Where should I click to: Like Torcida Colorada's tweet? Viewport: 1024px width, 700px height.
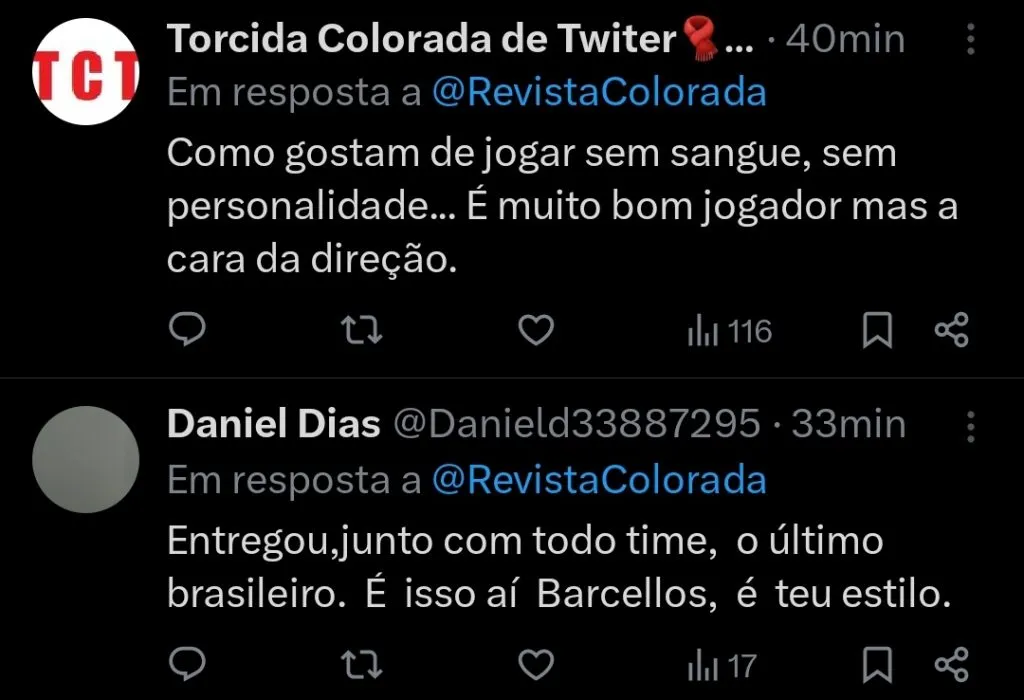pos(536,328)
